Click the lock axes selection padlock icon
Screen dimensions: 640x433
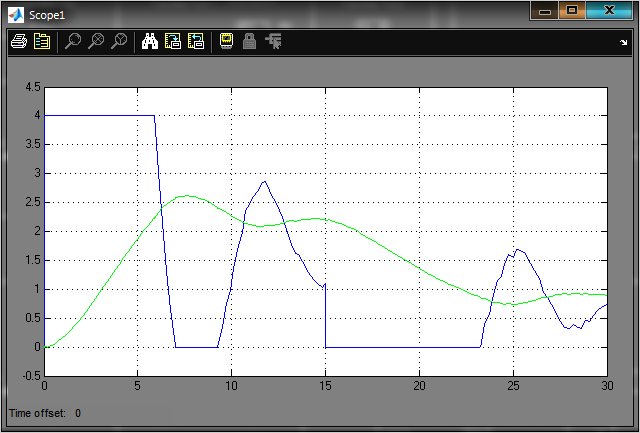click(249, 41)
